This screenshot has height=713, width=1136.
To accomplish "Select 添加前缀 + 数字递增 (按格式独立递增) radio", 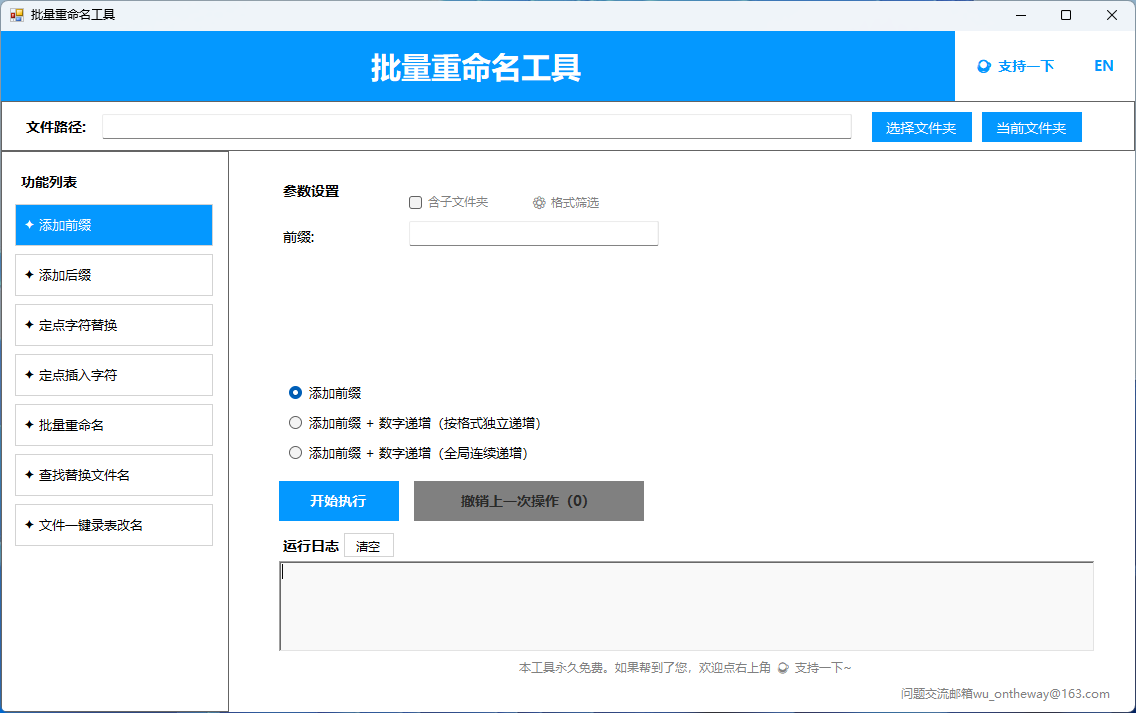I will [296, 423].
